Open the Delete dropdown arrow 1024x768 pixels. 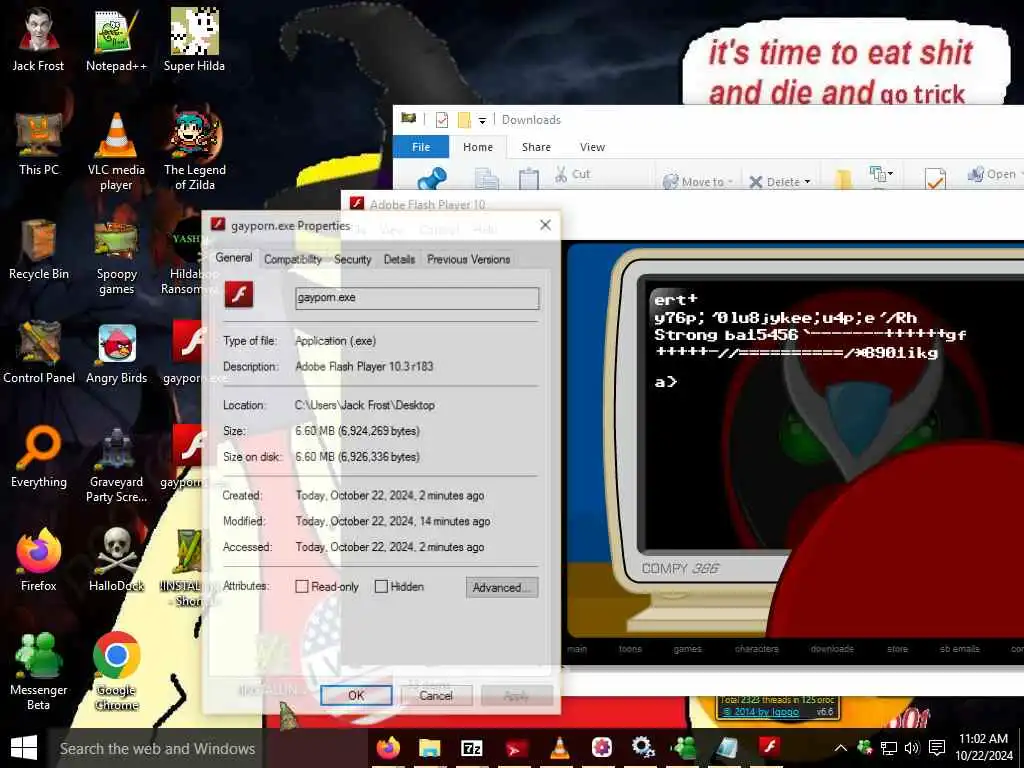point(808,182)
